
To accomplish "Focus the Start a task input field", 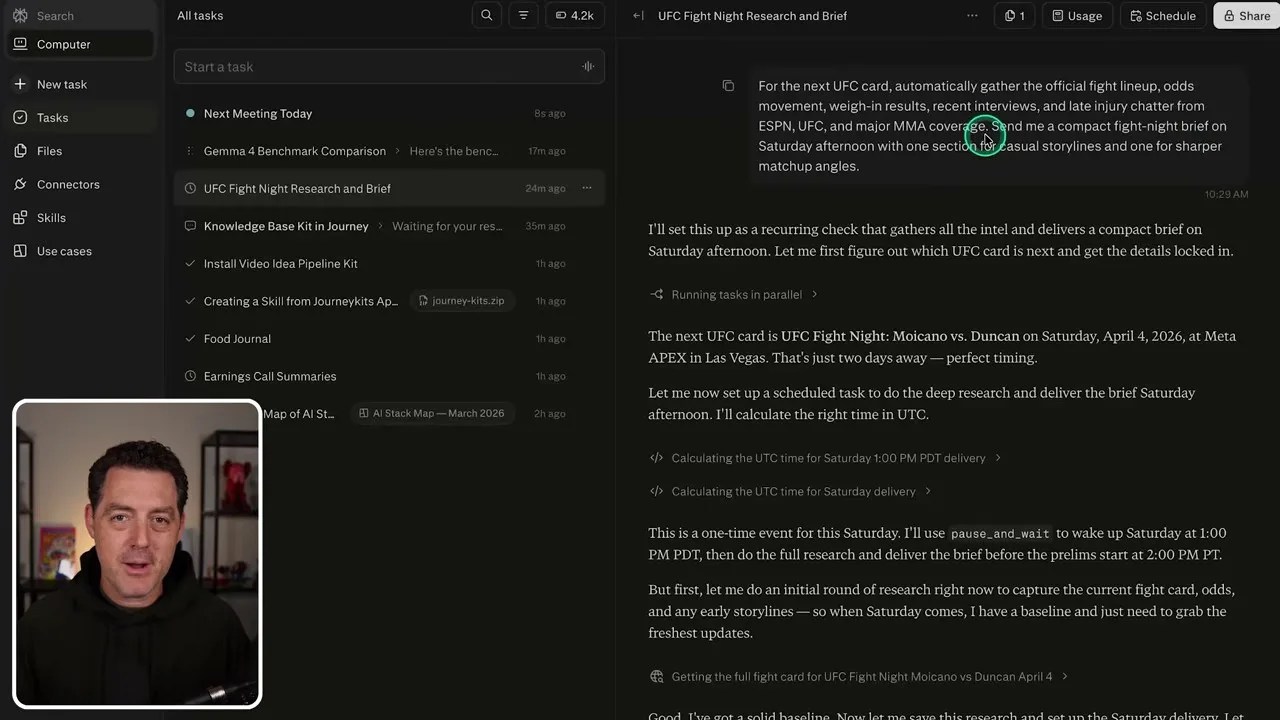I will click(388, 66).
